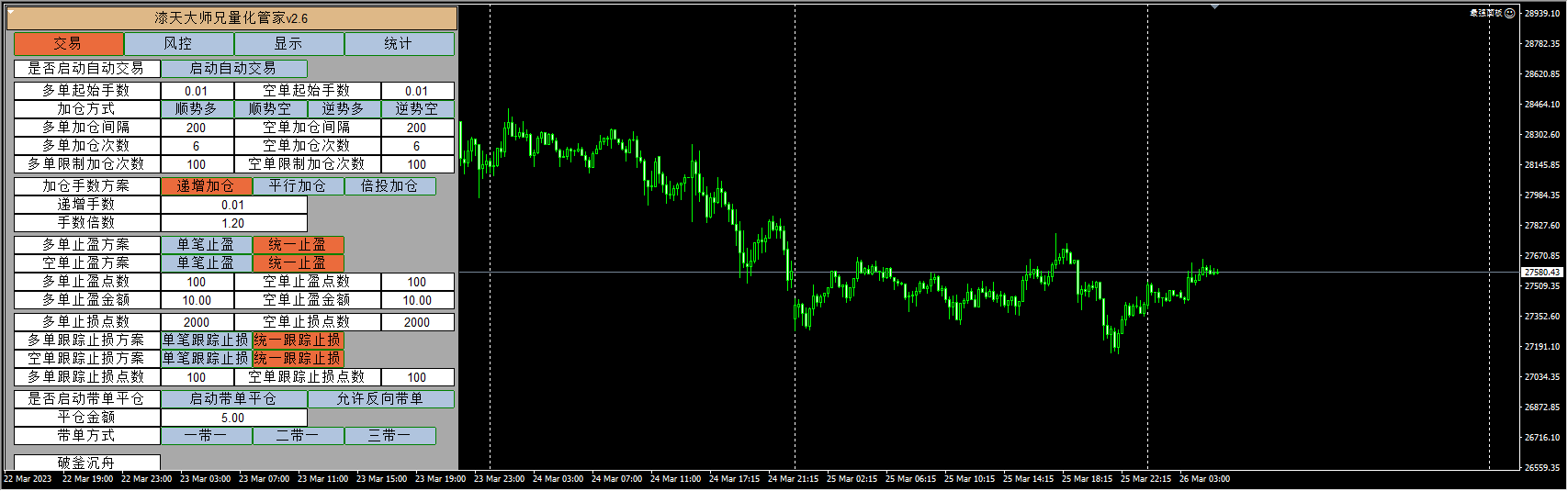Click the 带单方式 label
The image size is (1568, 491).
87,436
